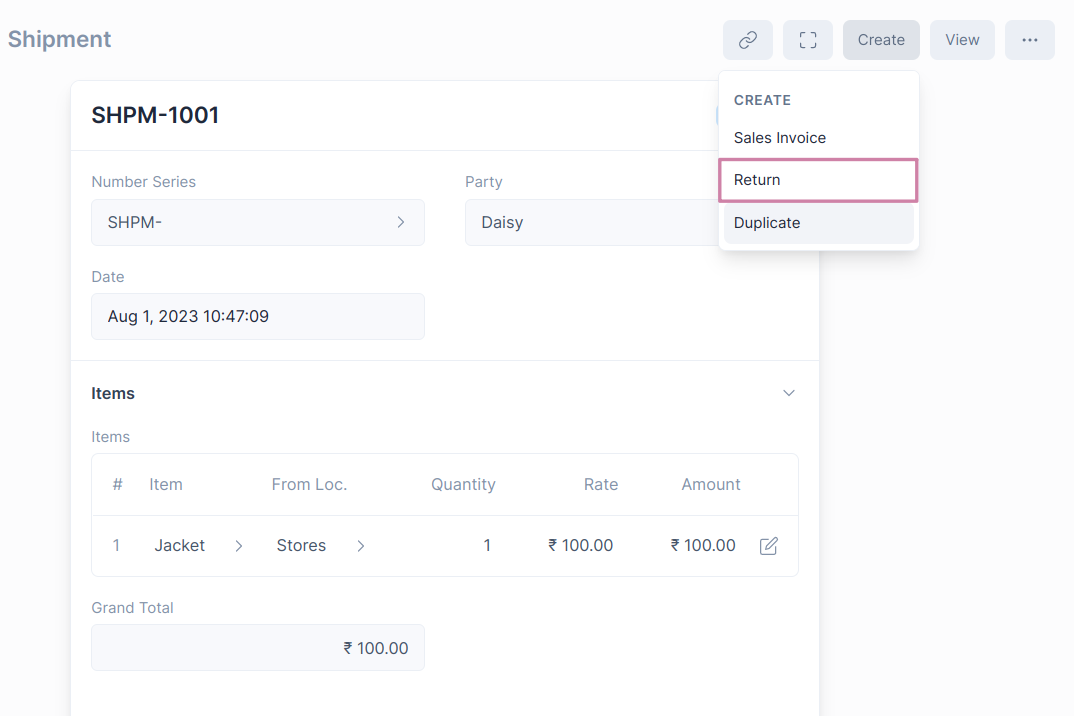Click the Rate cell of Jacket row
The width and height of the screenshot is (1074, 716).
point(581,546)
